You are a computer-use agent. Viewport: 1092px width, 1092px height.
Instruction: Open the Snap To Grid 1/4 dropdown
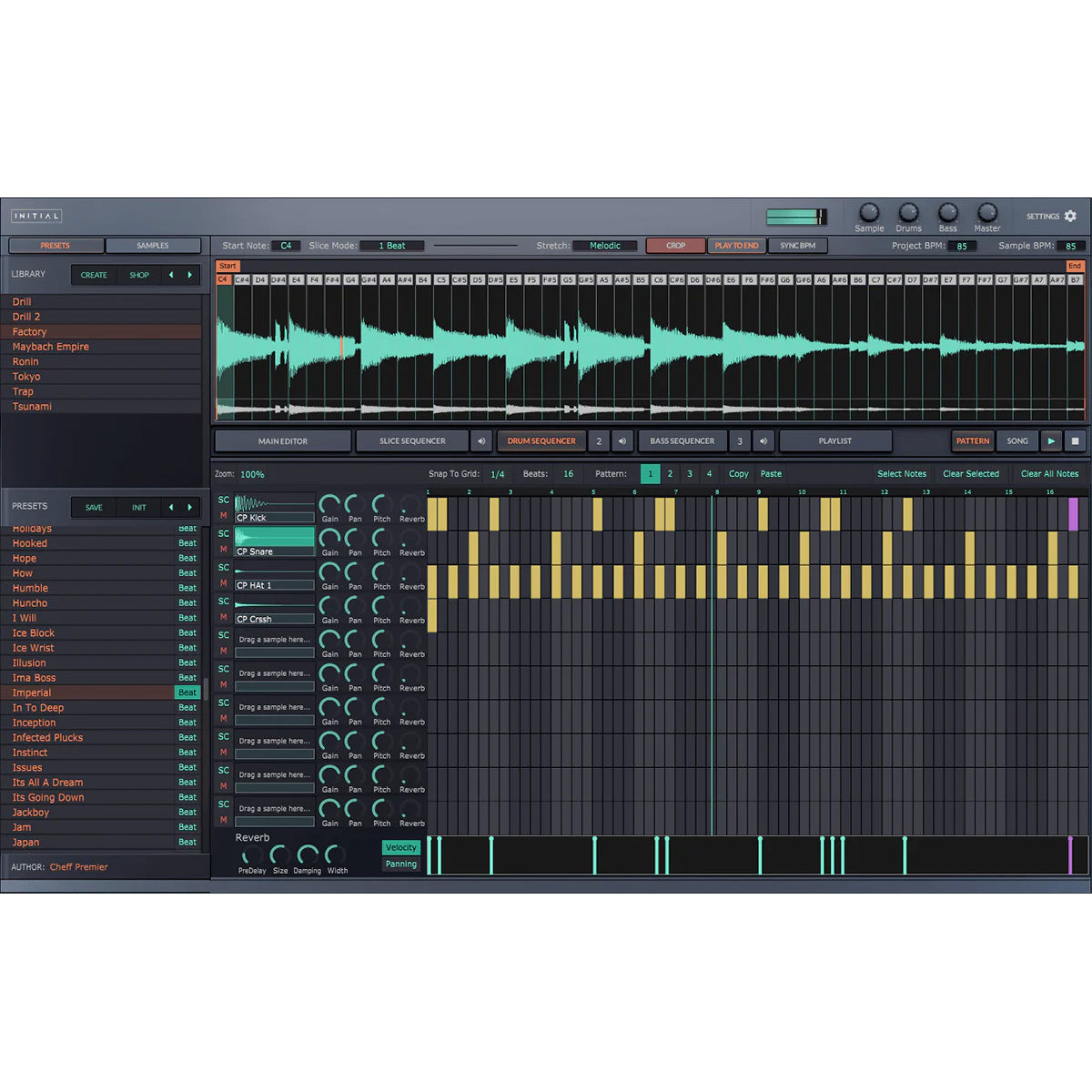[x=498, y=474]
